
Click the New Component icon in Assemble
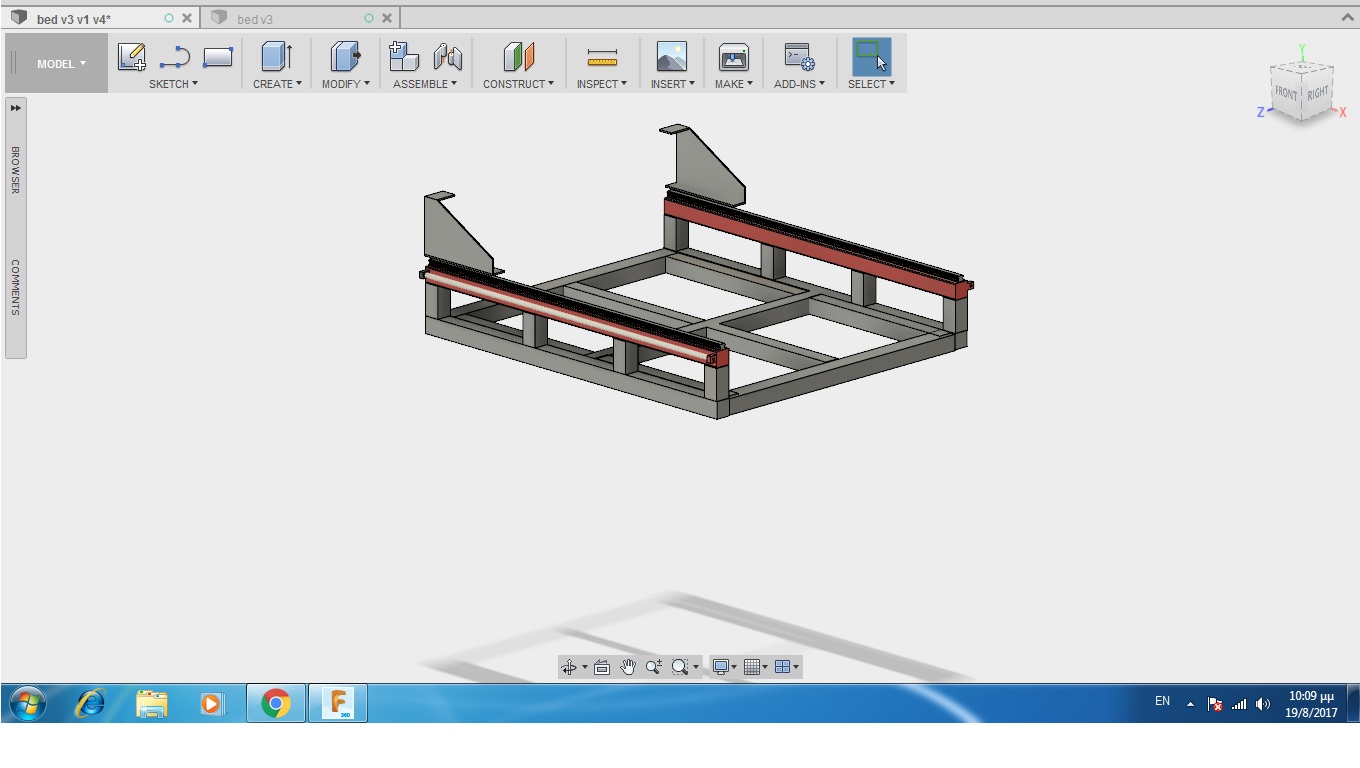[x=403, y=57]
